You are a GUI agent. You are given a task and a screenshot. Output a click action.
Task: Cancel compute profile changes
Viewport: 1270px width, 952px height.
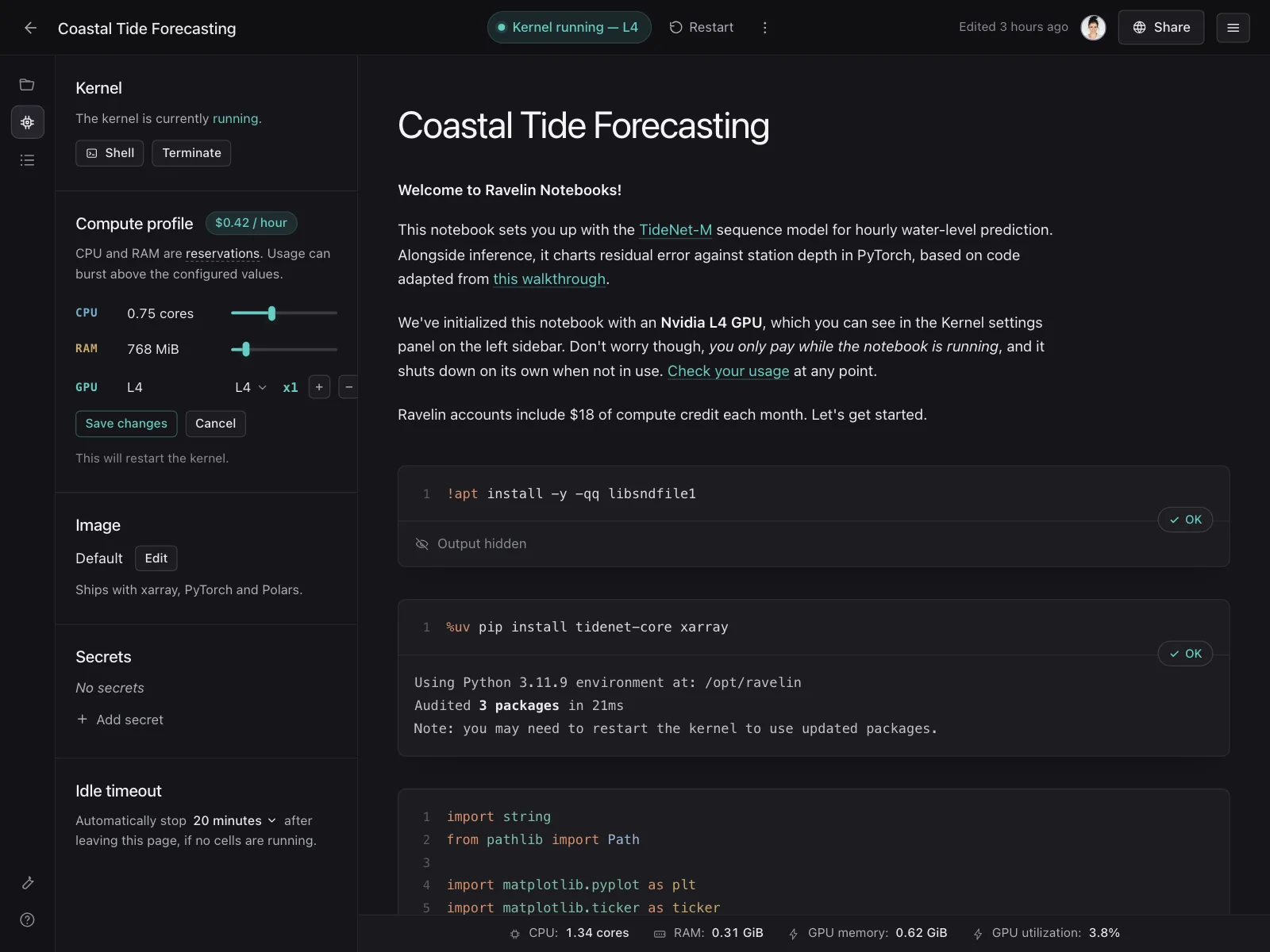(x=215, y=424)
